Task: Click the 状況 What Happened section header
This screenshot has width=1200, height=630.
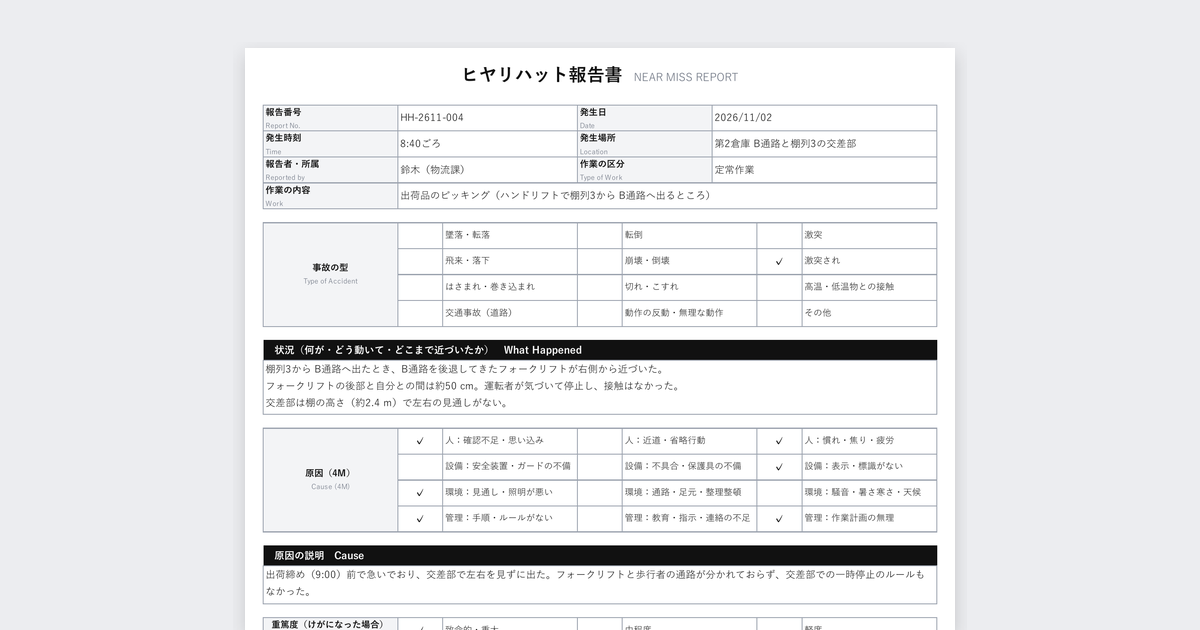Action: coord(600,350)
